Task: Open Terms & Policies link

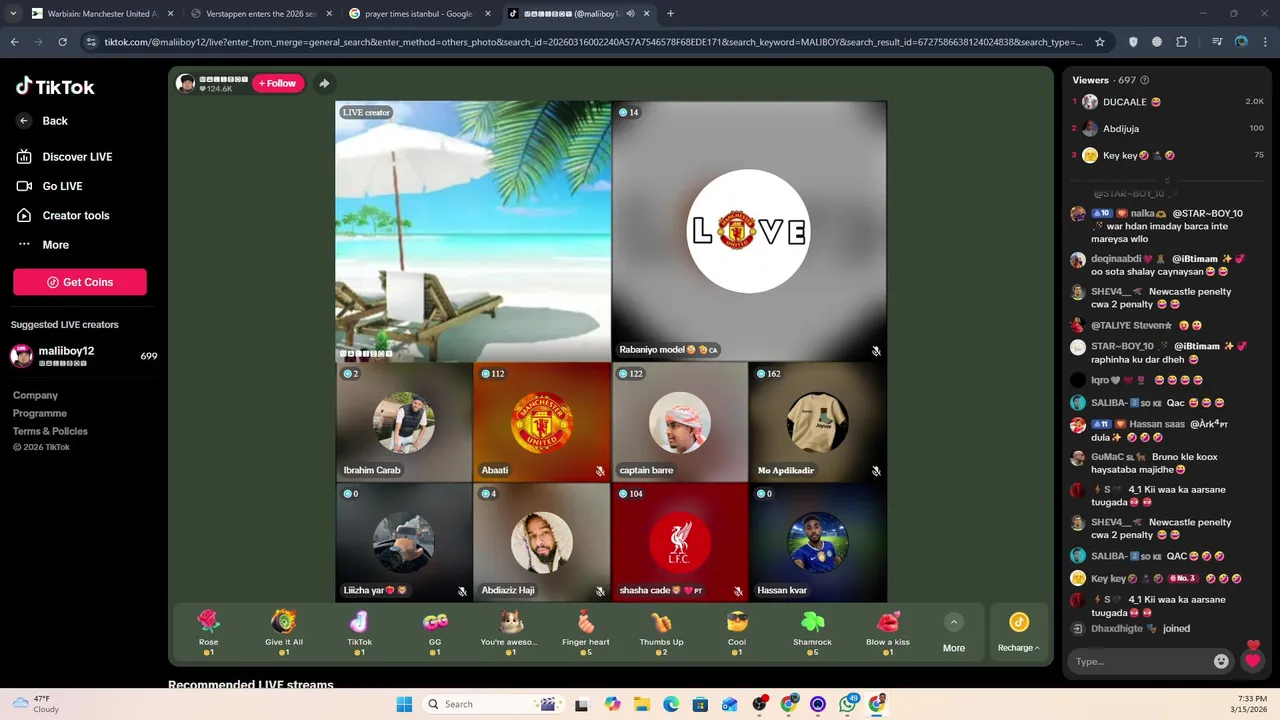Action: pyautogui.click(x=50, y=431)
